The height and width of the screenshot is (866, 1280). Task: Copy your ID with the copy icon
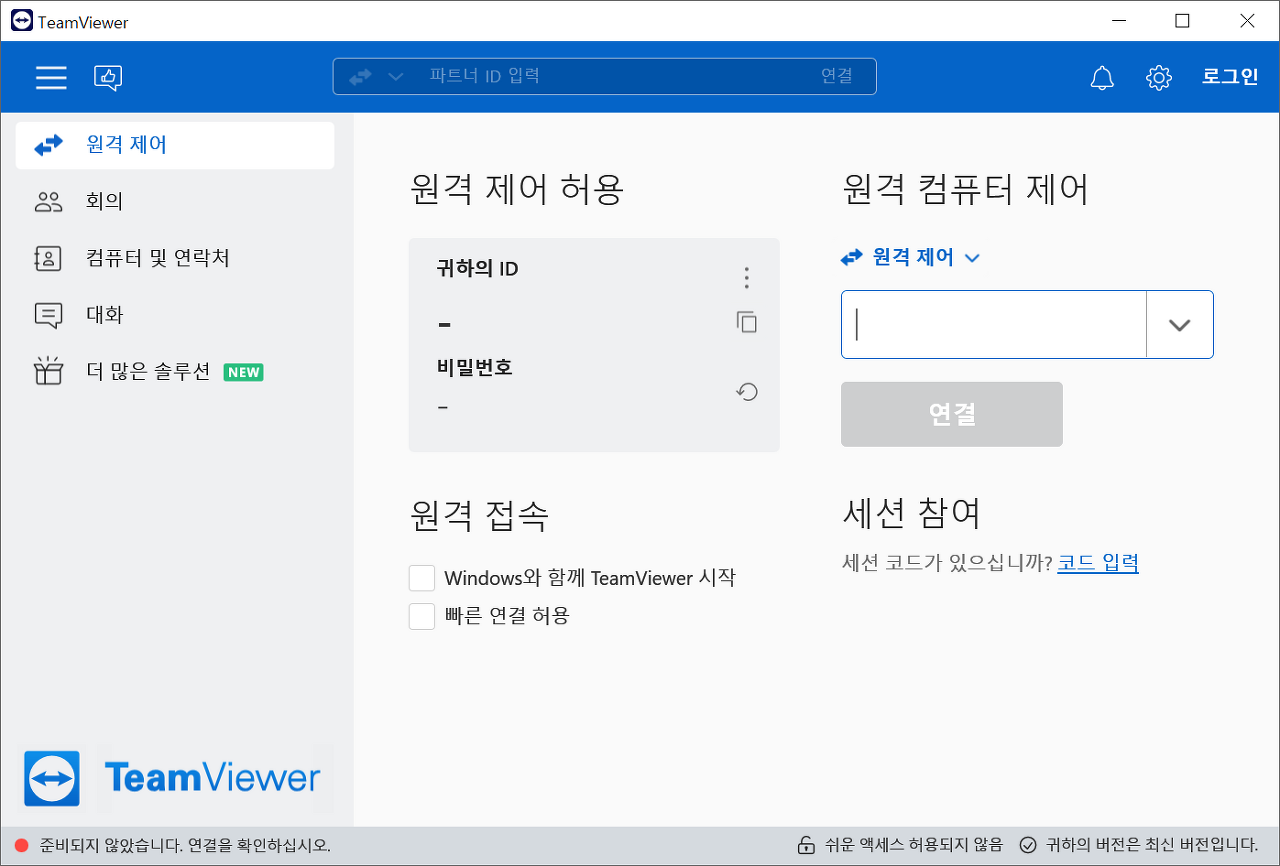(x=746, y=322)
